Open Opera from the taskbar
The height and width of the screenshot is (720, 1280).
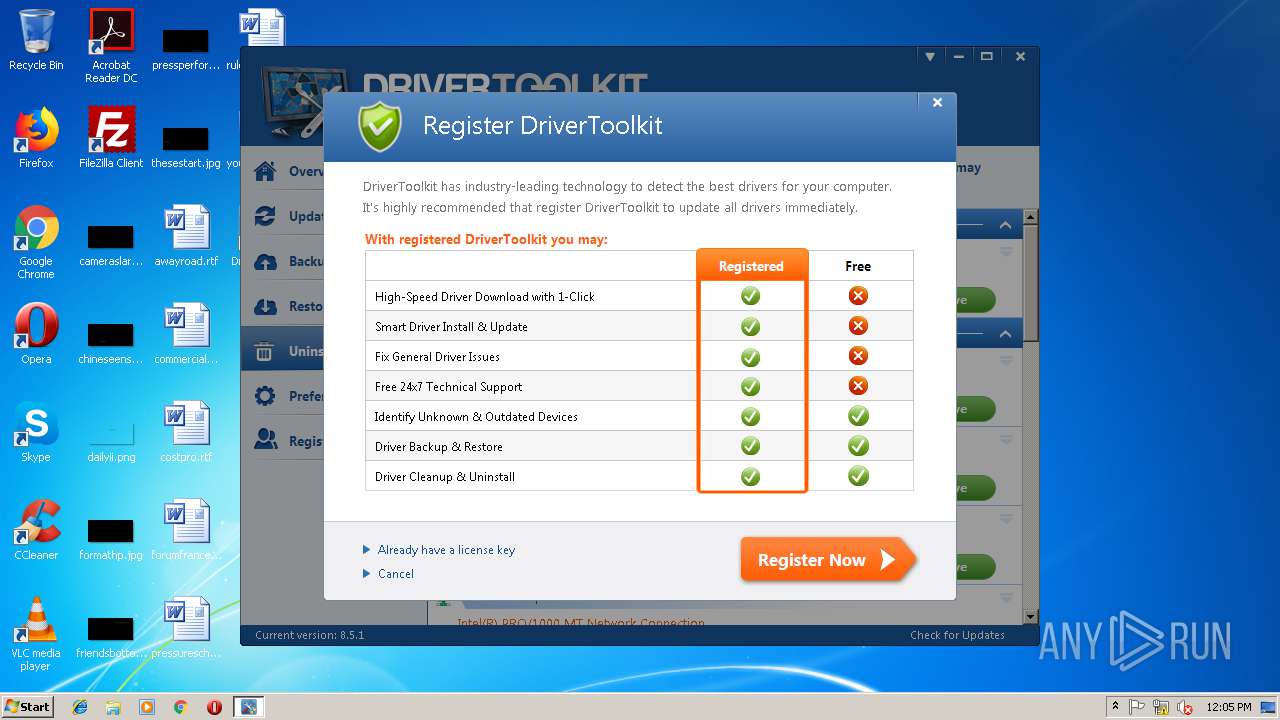(214, 707)
